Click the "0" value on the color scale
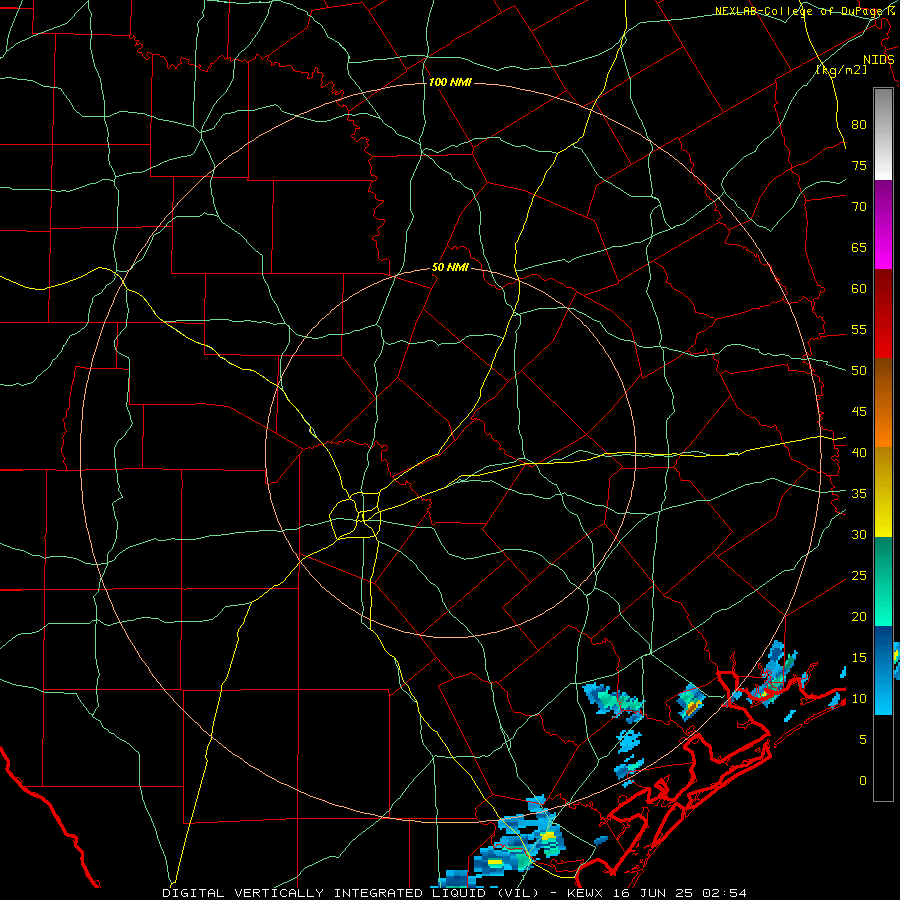Image resolution: width=900 pixels, height=900 pixels. point(863,781)
